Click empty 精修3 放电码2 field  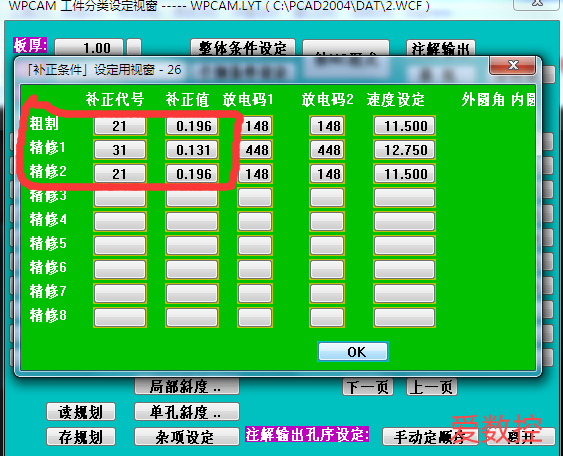tap(327, 198)
